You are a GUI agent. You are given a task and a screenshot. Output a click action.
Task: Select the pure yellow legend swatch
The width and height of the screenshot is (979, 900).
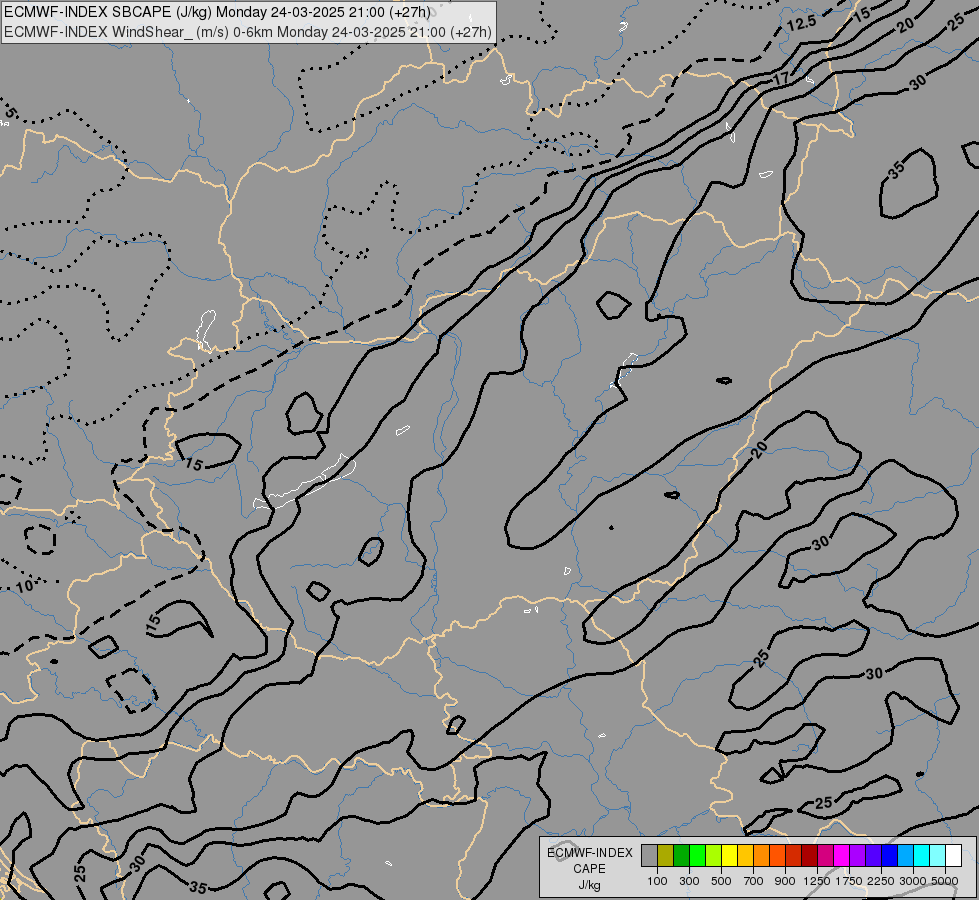click(x=729, y=855)
